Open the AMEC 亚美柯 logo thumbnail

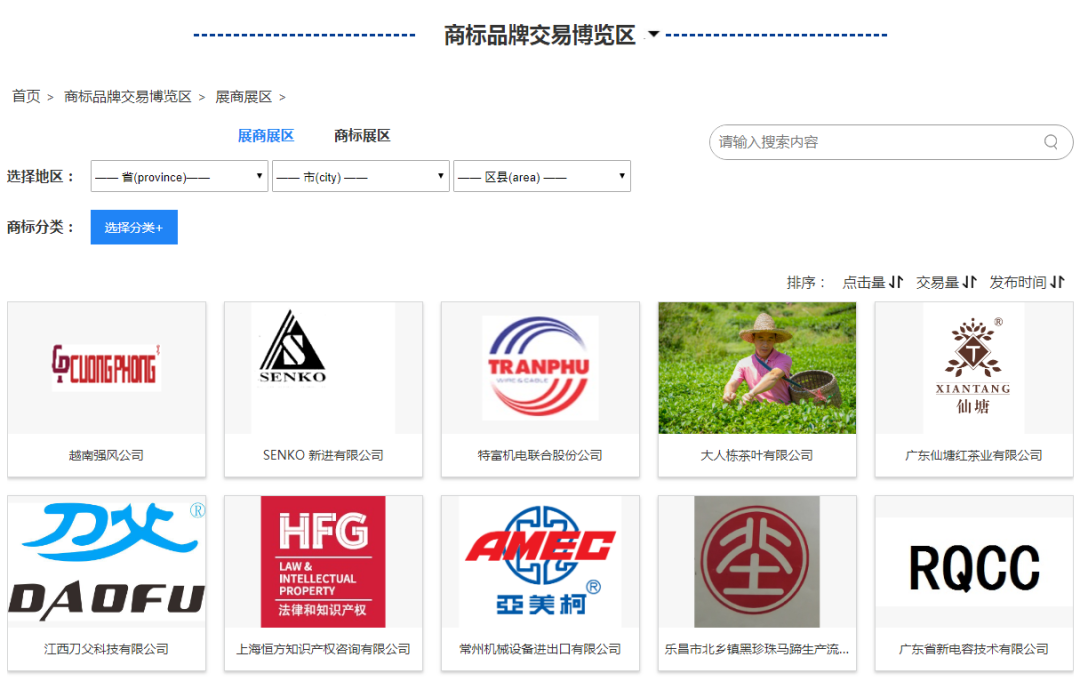pos(540,562)
